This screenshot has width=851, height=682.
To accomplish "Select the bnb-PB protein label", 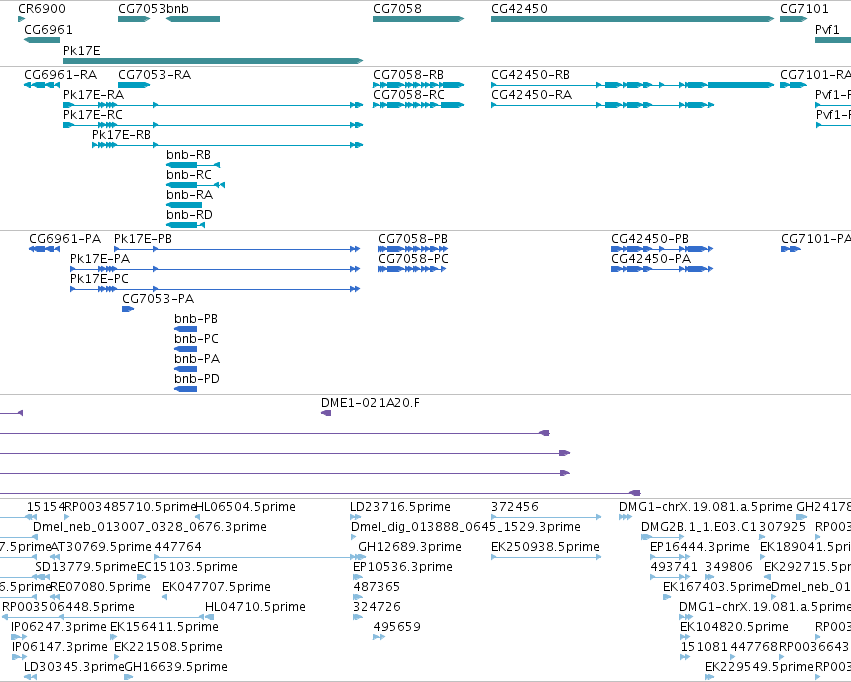I will click(x=196, y=319).
